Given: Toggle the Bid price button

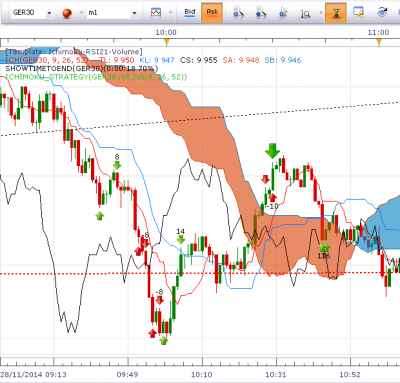Looking at the screenshot, I should pyautogui.click(x=190, y=12).
